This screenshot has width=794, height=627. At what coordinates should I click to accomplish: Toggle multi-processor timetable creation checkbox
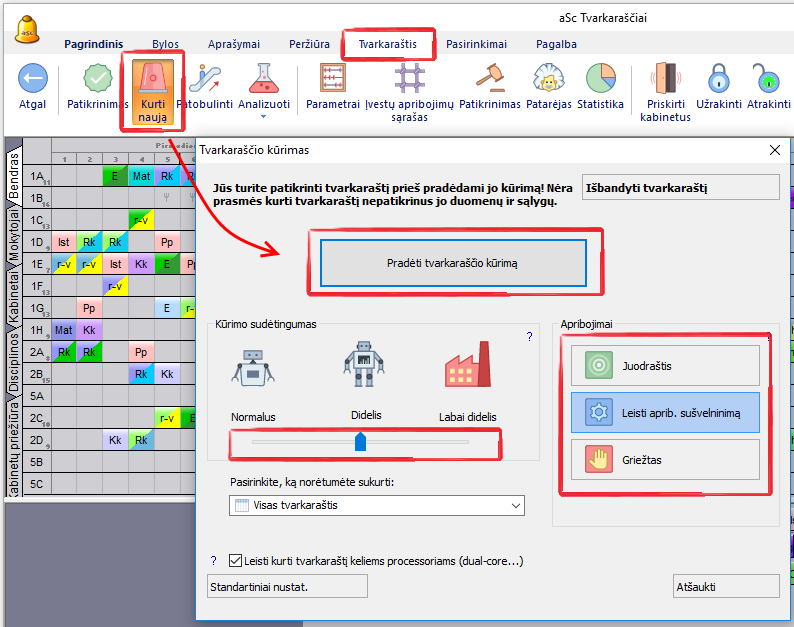coord(236,561)
